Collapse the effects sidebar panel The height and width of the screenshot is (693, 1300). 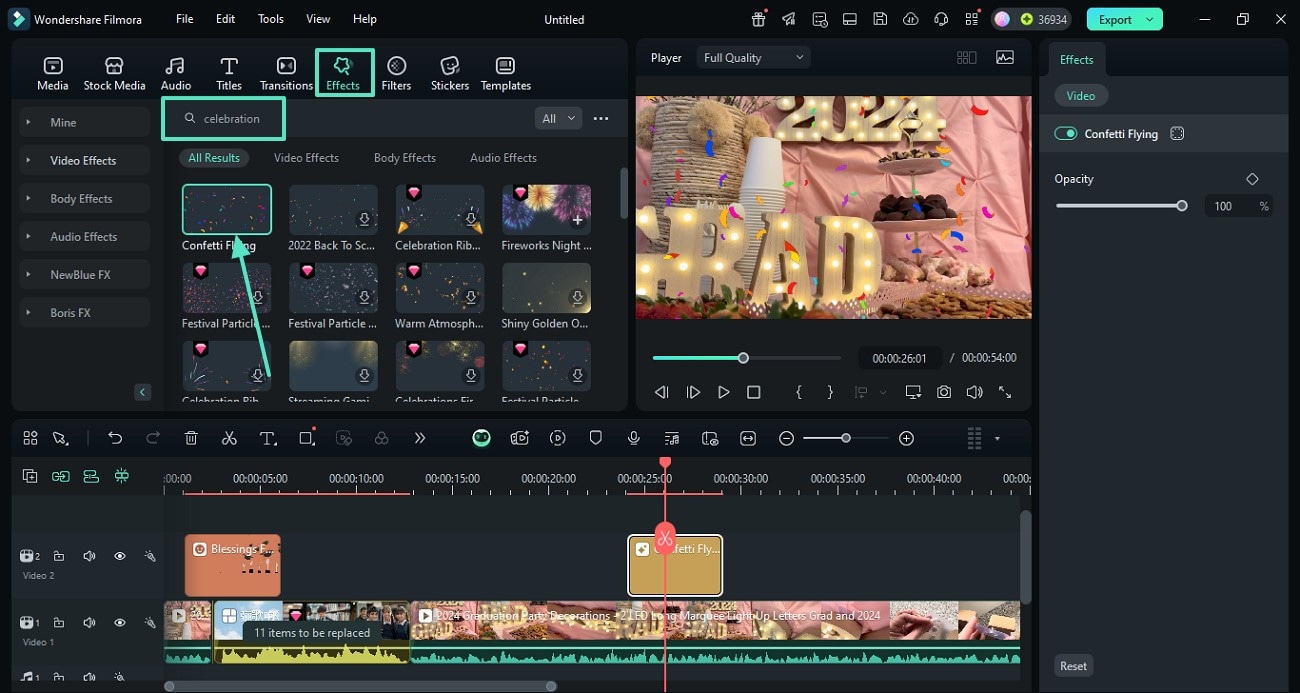pyautogui.click(x=143, y=392)
